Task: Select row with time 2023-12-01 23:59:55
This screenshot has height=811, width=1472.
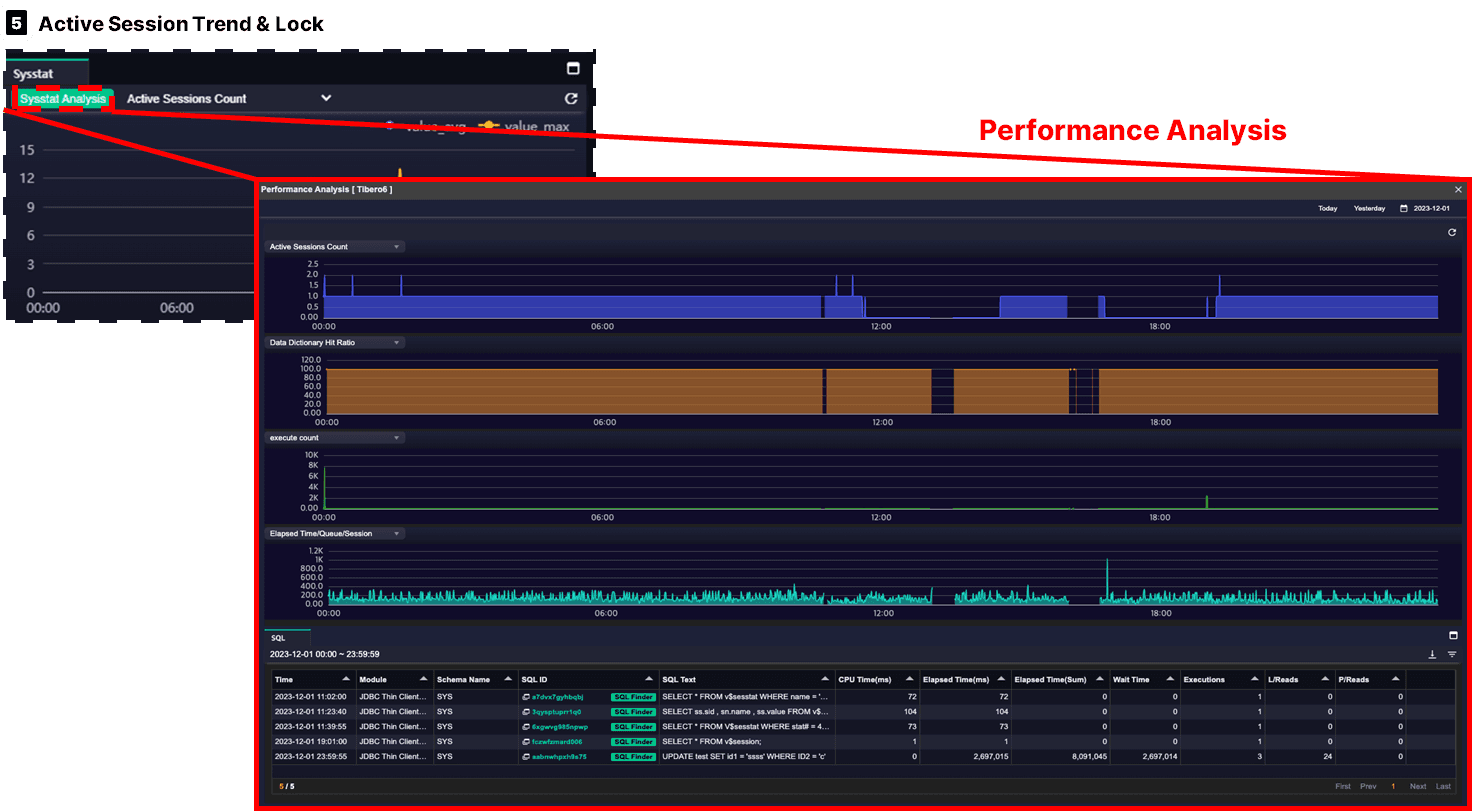Action: pos(864,757)
